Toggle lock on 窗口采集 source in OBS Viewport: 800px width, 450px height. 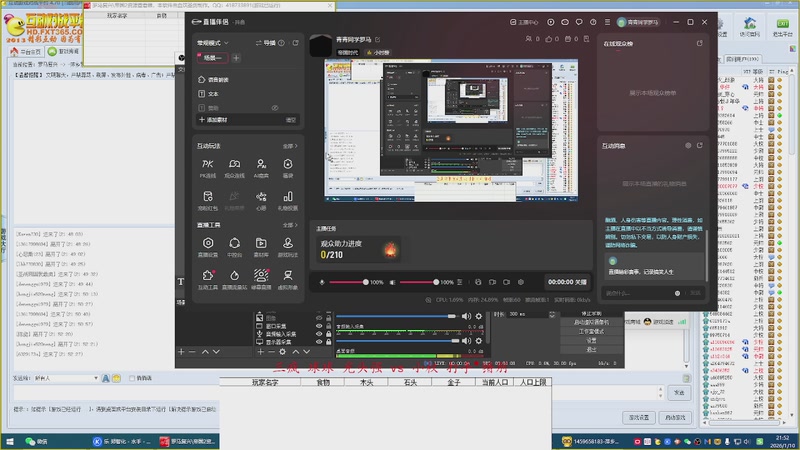329,326
